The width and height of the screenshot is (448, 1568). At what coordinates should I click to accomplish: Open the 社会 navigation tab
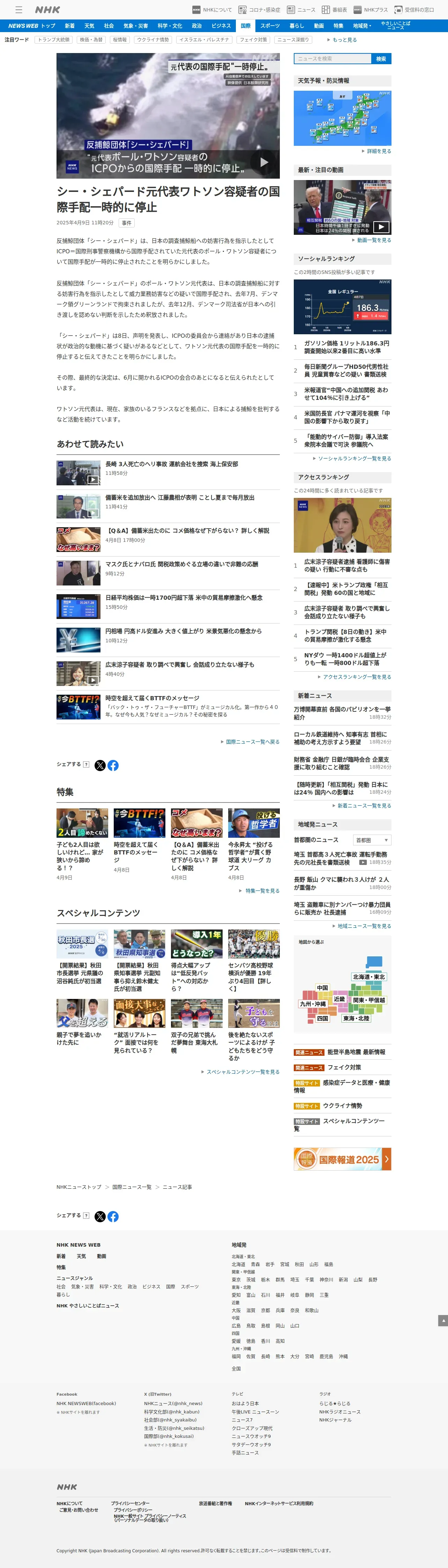[109, 26]
